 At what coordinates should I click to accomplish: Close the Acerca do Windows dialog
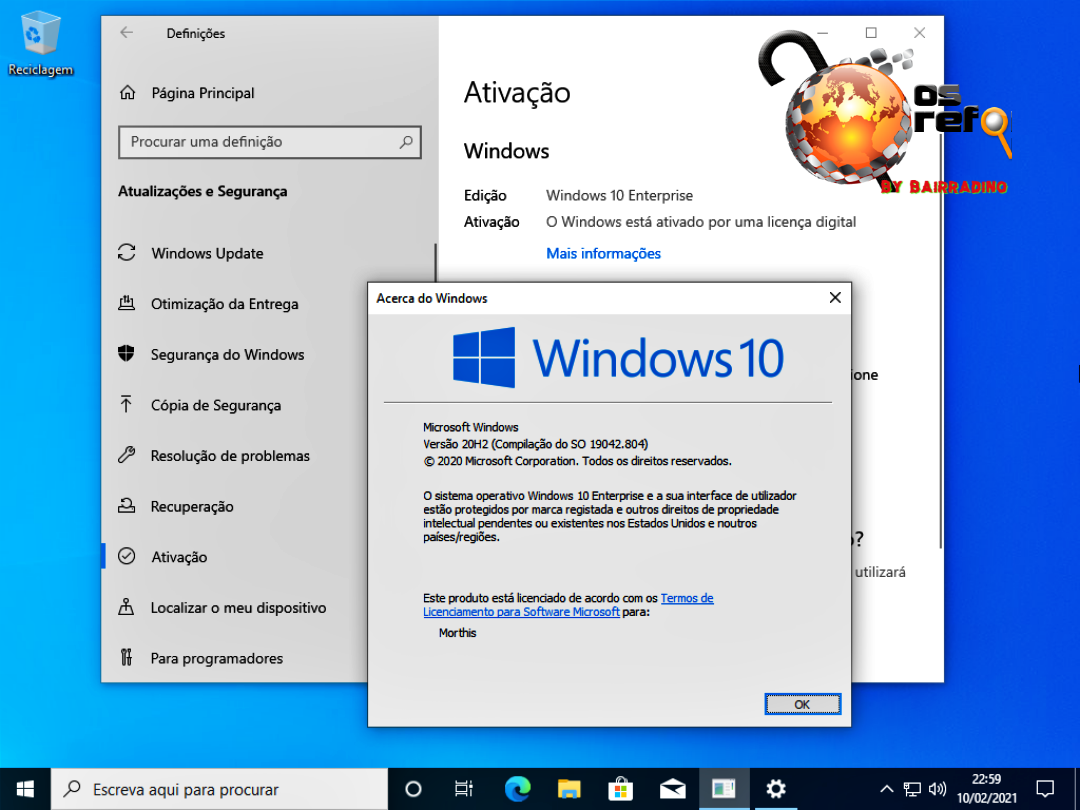point(835,298)
